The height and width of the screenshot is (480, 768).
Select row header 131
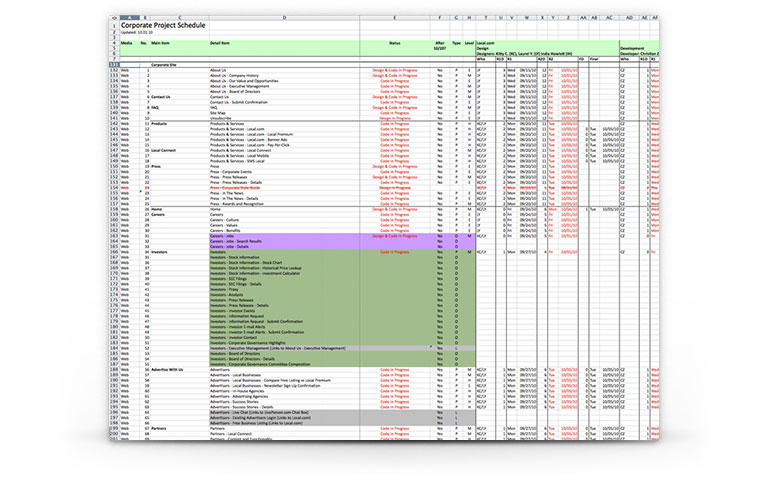(x=114, y=65)
